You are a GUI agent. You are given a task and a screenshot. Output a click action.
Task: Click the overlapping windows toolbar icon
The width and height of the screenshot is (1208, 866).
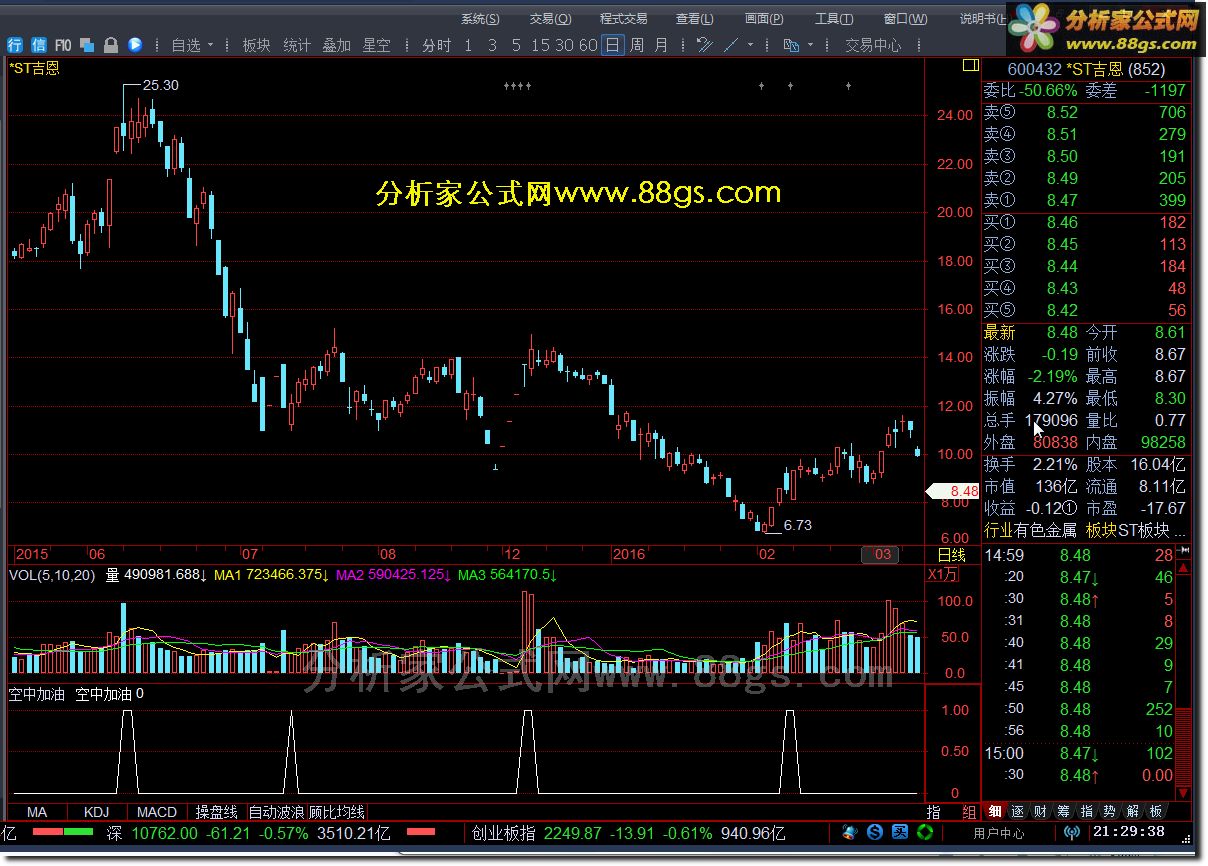(x=87, y=45)
